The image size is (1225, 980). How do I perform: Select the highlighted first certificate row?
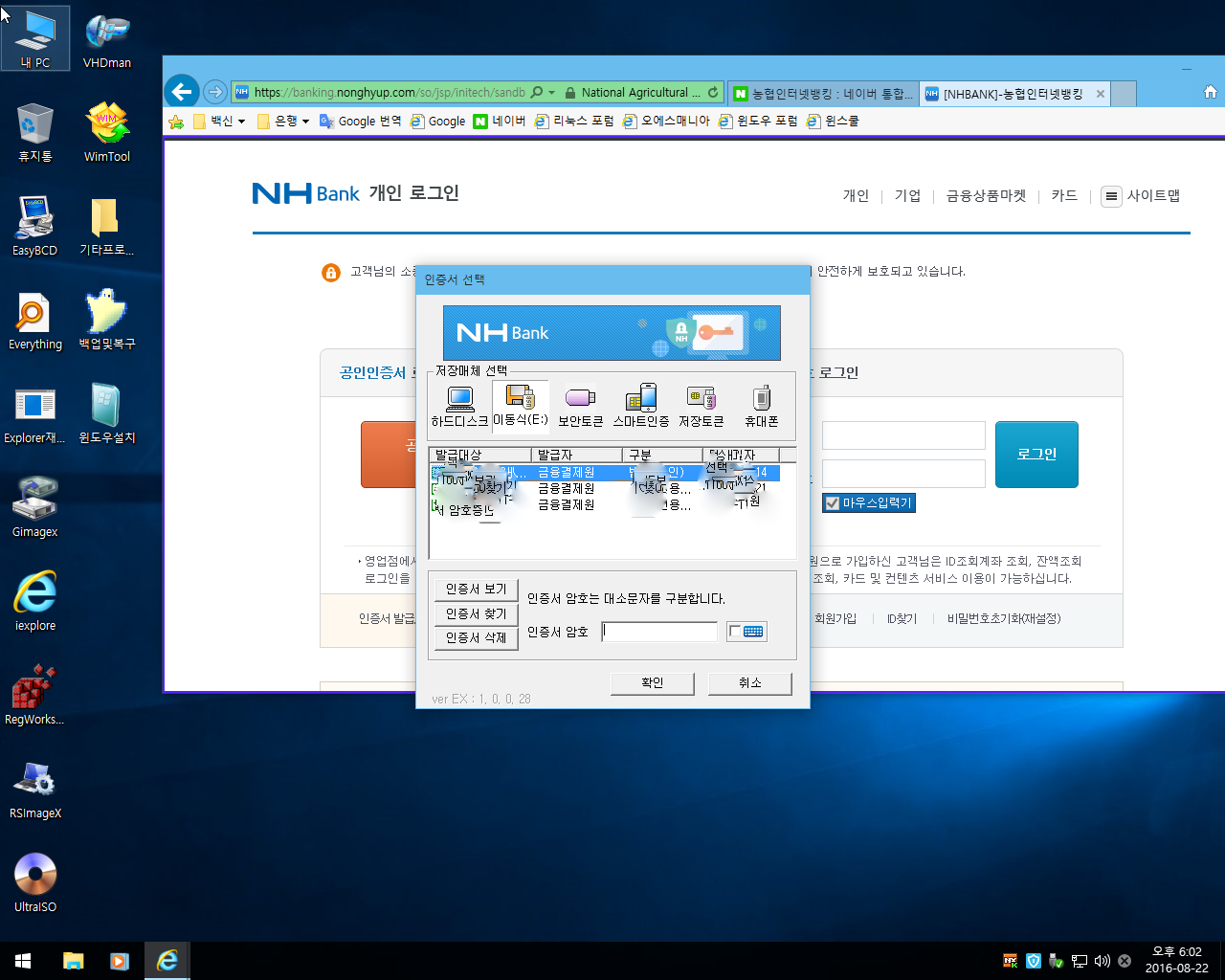[605, 473]
